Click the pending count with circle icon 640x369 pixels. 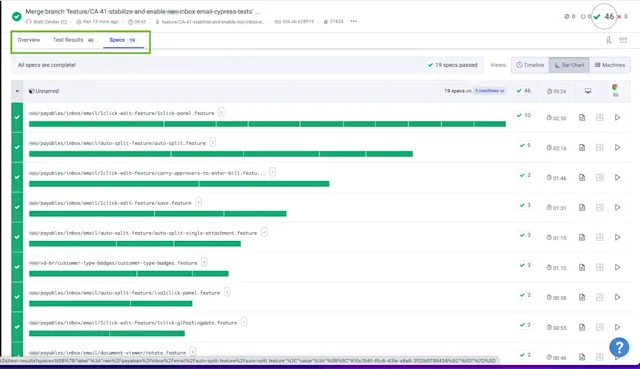pyautogui.click(x=586, y=17)
